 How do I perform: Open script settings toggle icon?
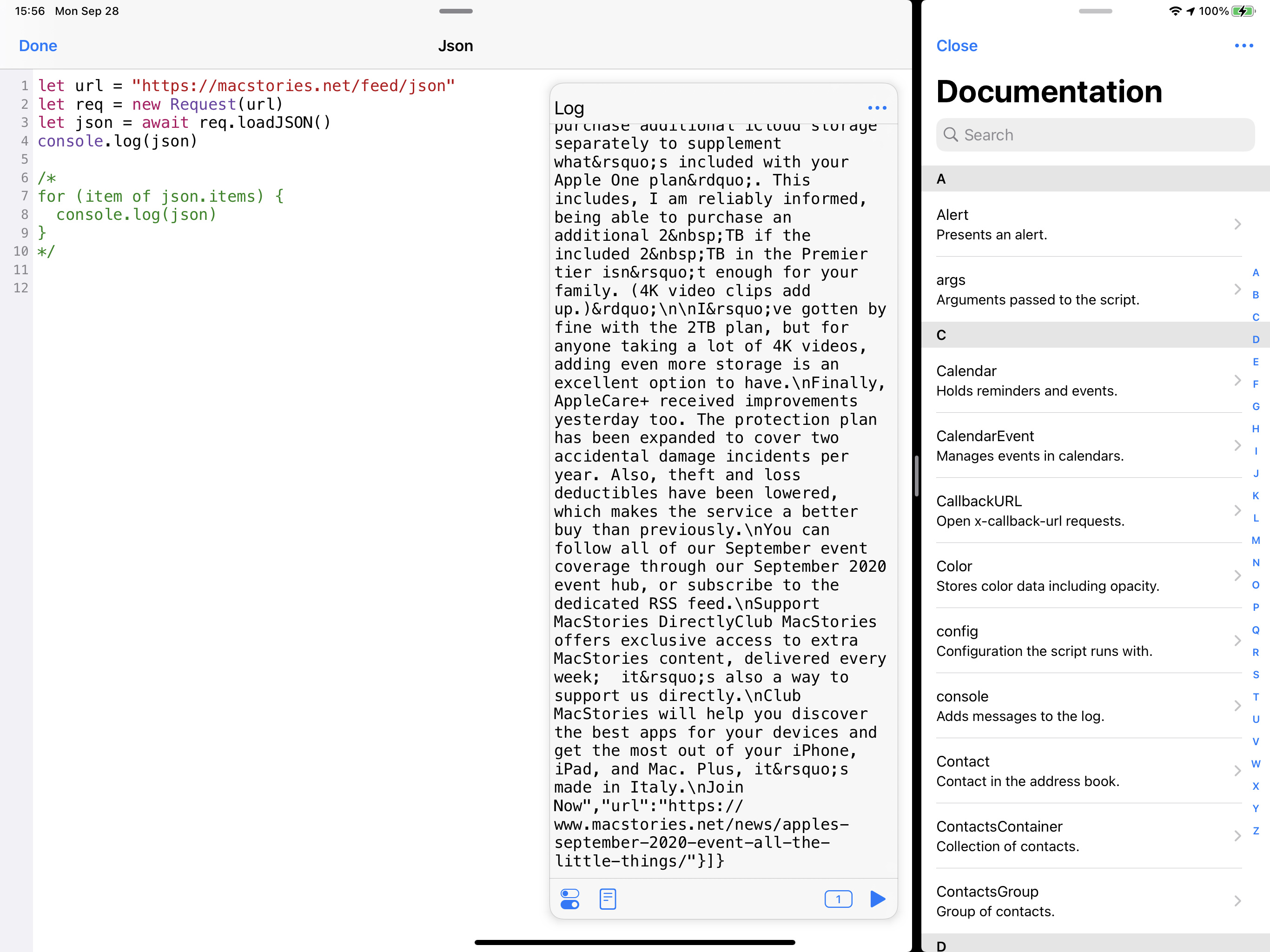pyautogui.click(x=569, y=899)
